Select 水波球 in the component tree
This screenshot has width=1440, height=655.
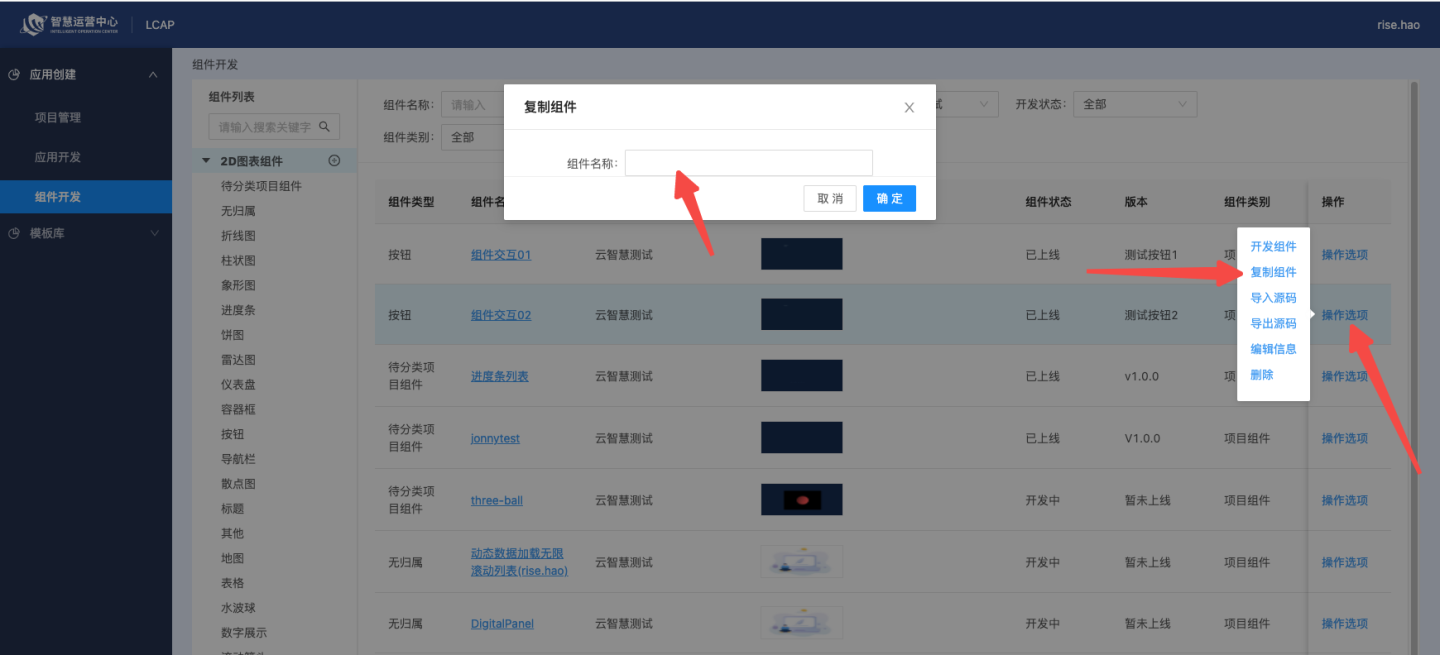(x=238, y=608)
